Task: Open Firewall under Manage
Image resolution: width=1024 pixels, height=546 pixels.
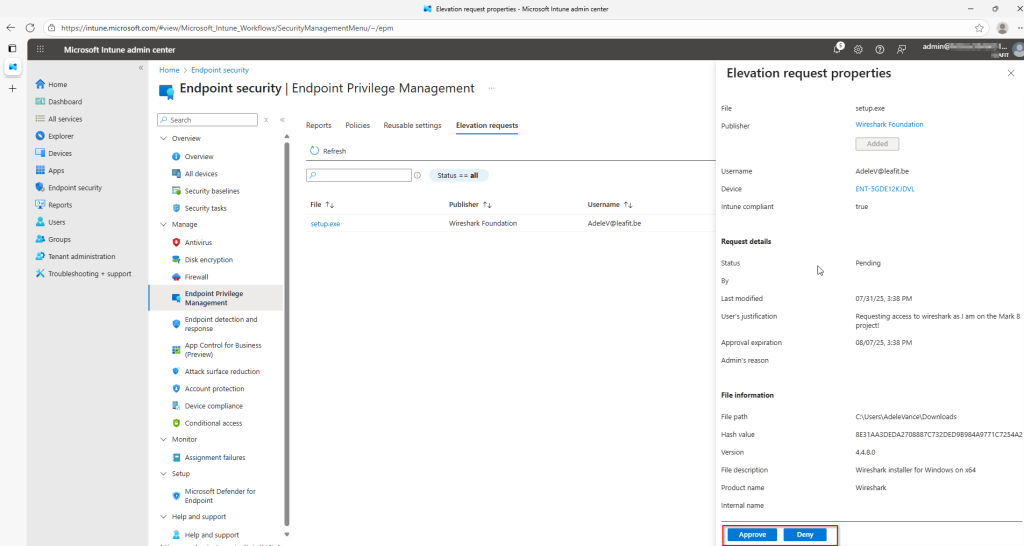Action: (x=196, y=277)
